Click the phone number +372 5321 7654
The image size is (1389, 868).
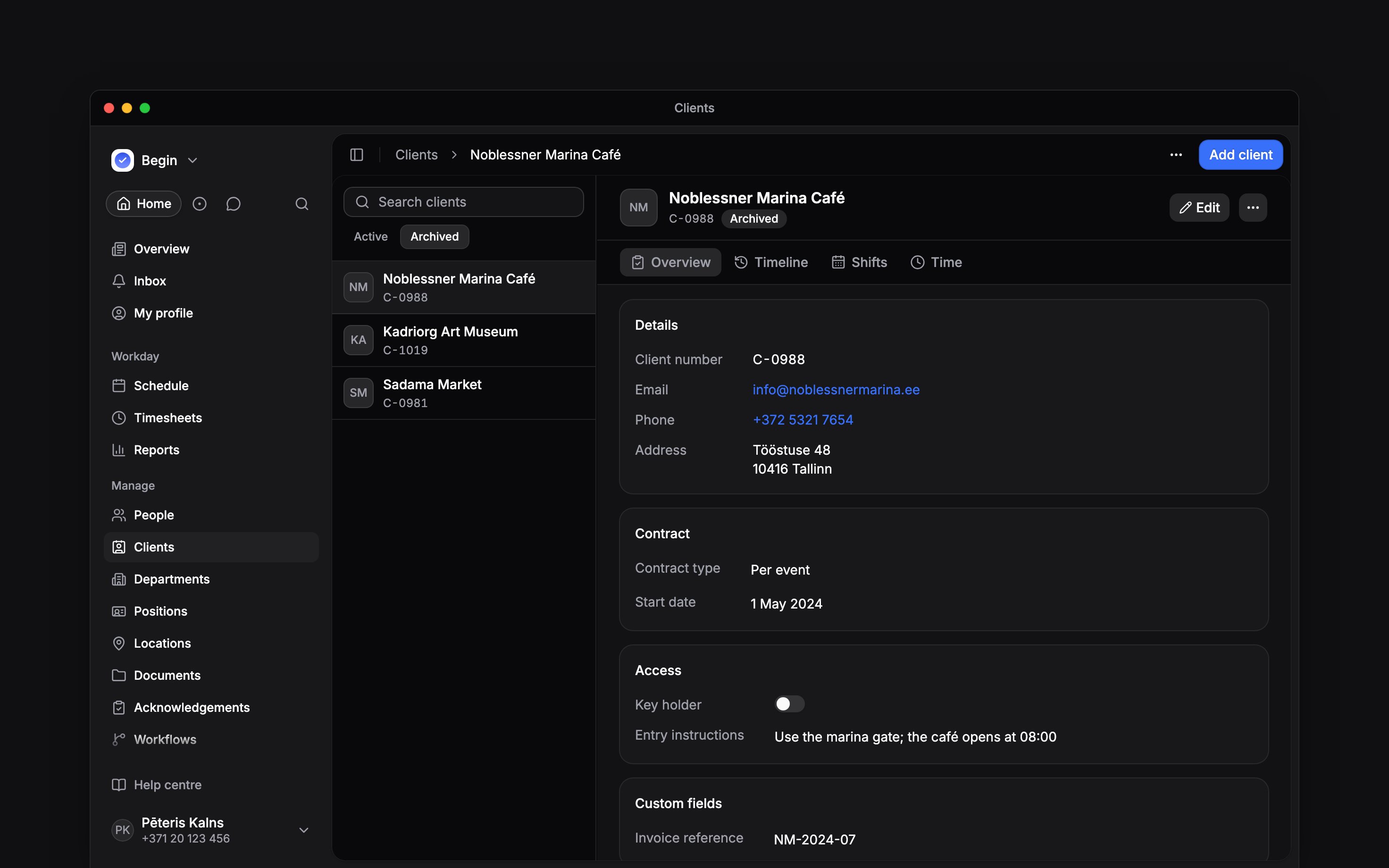803,420
